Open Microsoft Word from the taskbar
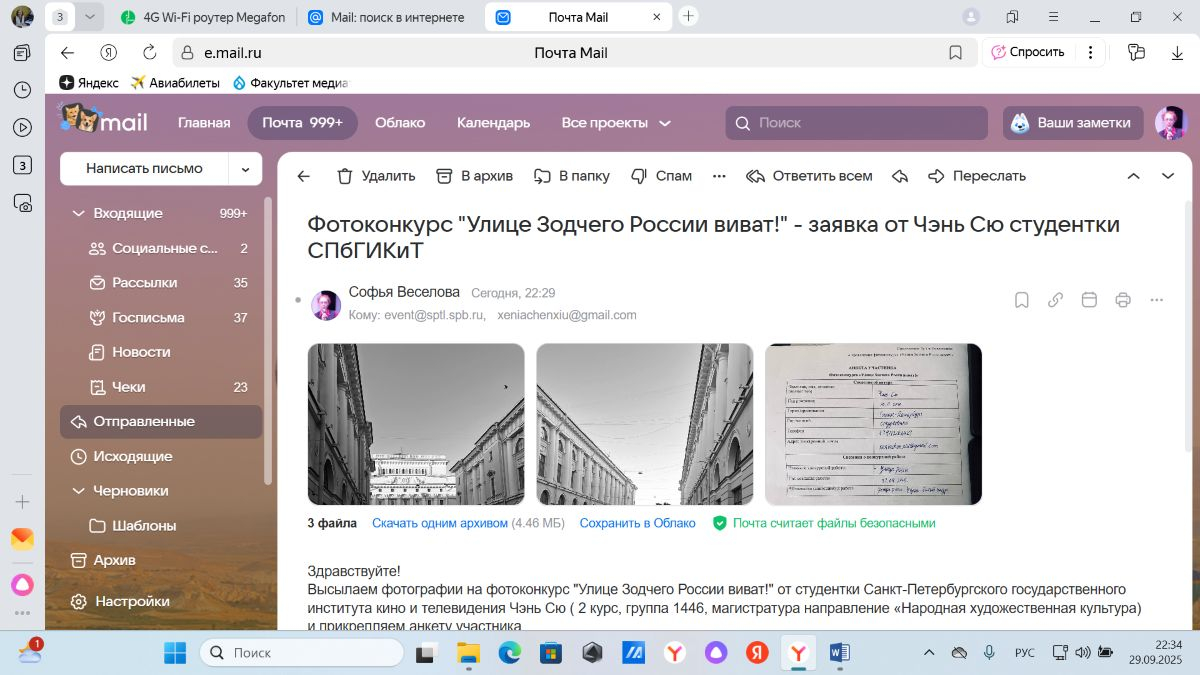Image resolution: width=1200 pixels, height=675 pixels. point(840,653)
